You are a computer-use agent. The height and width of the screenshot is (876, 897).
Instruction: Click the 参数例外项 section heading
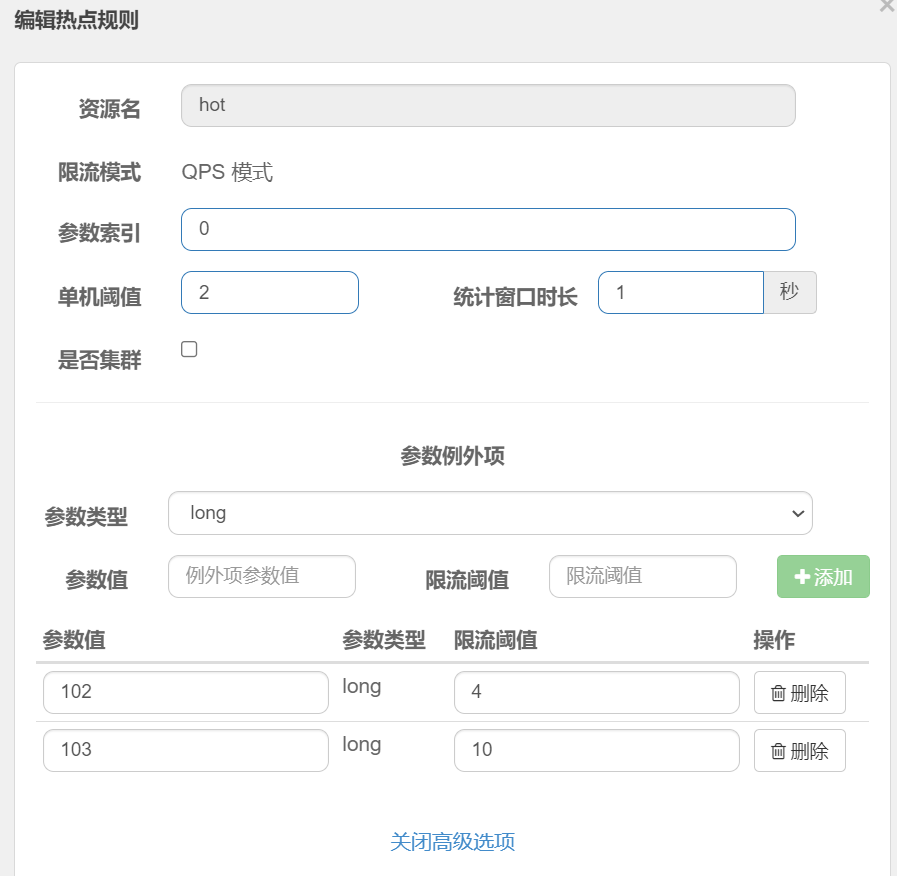coord(453,456)
